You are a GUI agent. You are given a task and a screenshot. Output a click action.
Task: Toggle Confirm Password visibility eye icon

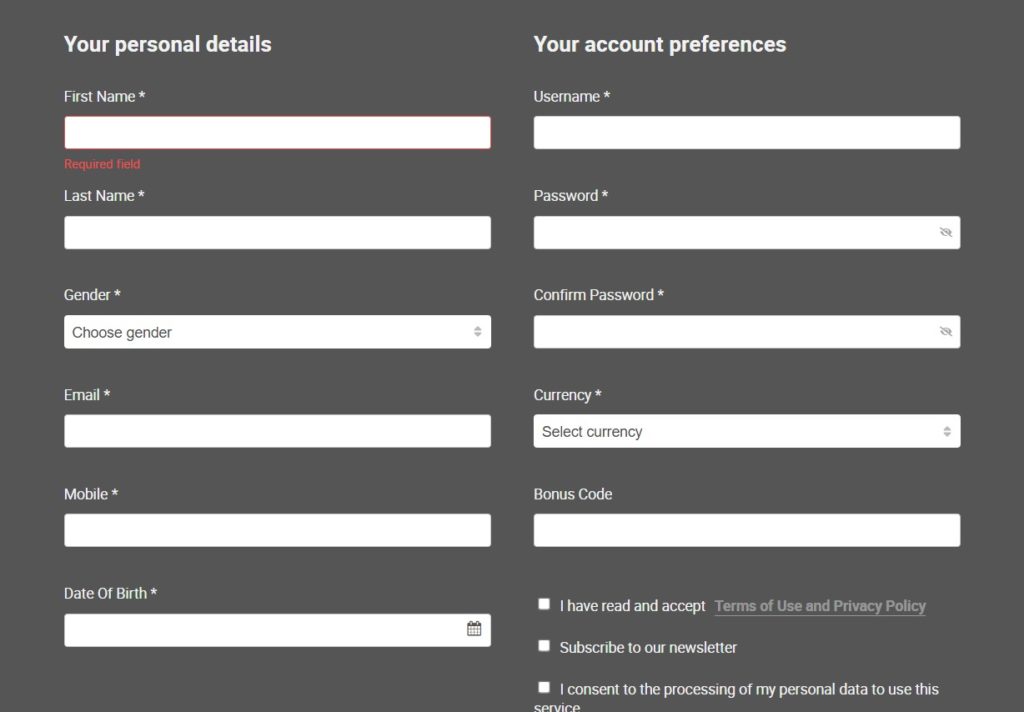[945, 332]
